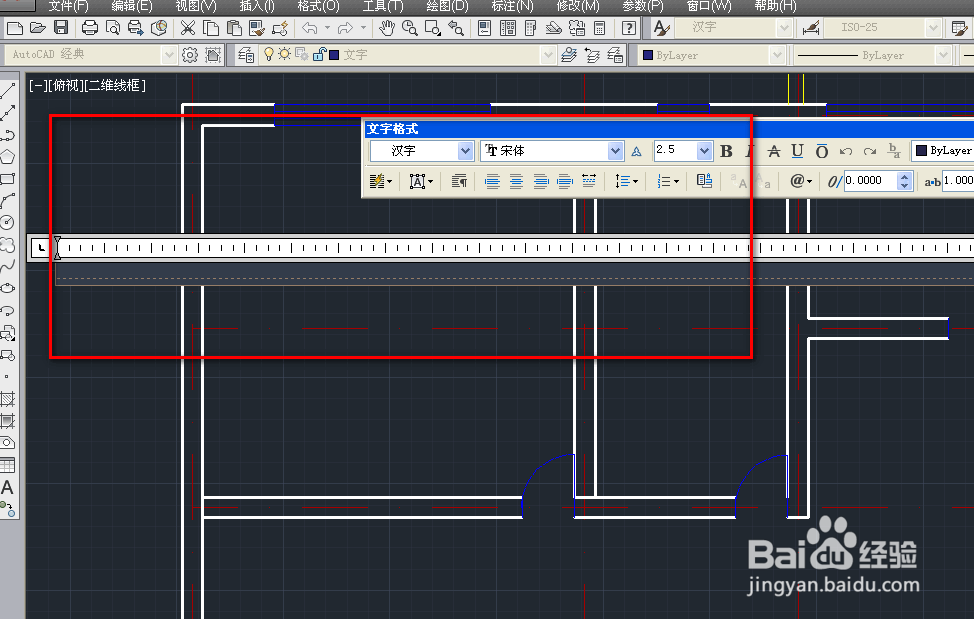The height and width of the screenshot is (619, 974).
Task: Pick ByLayer text color in format toolbar
Action: pos(944,151)
